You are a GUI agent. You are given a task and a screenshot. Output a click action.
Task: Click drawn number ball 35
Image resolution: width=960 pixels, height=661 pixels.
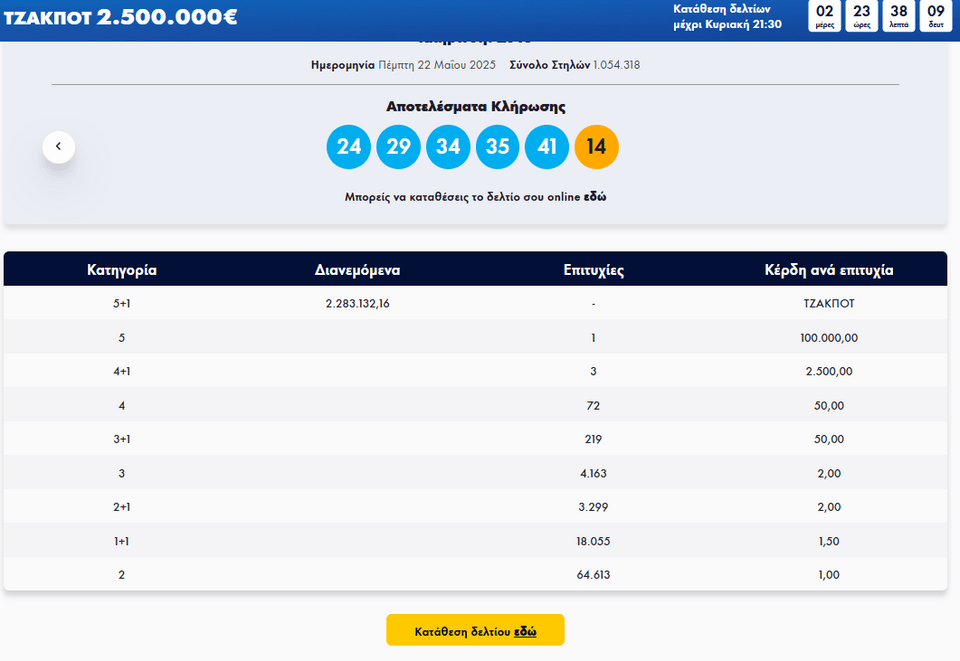(498, 147)
